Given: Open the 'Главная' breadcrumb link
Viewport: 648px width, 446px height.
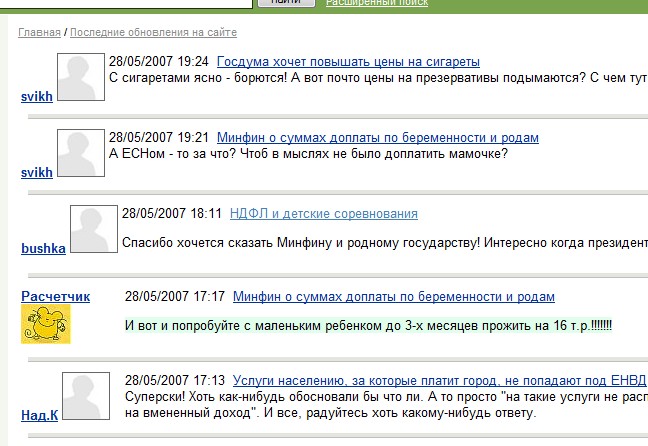Looking at the screenshot, I should tap(39, 32).
